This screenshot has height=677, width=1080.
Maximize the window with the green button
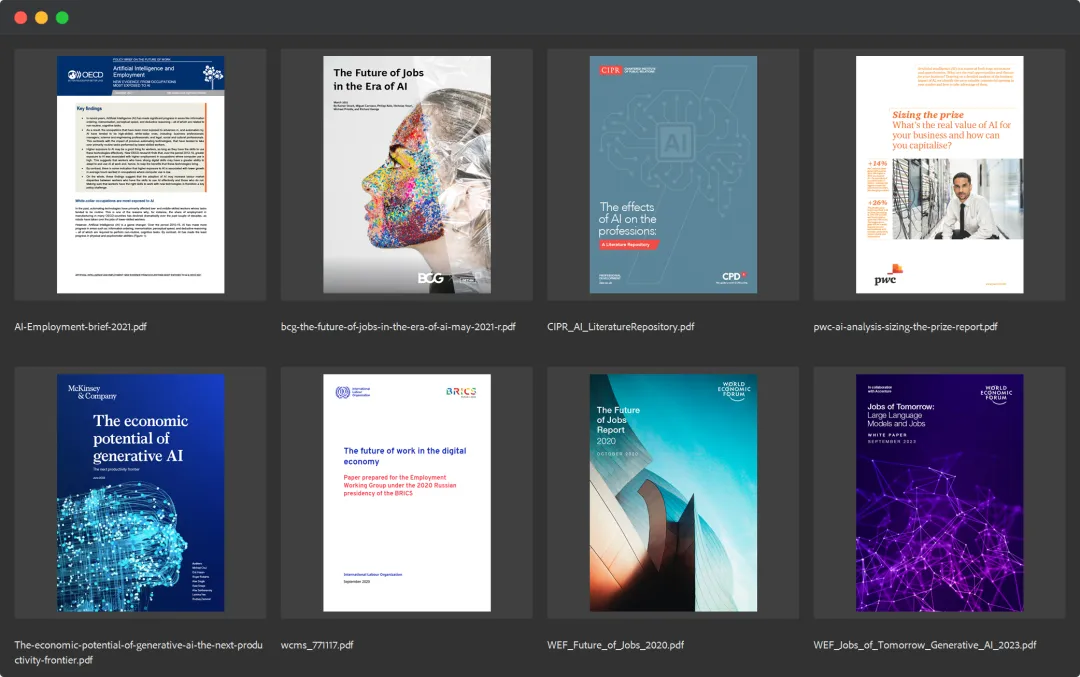62,17
